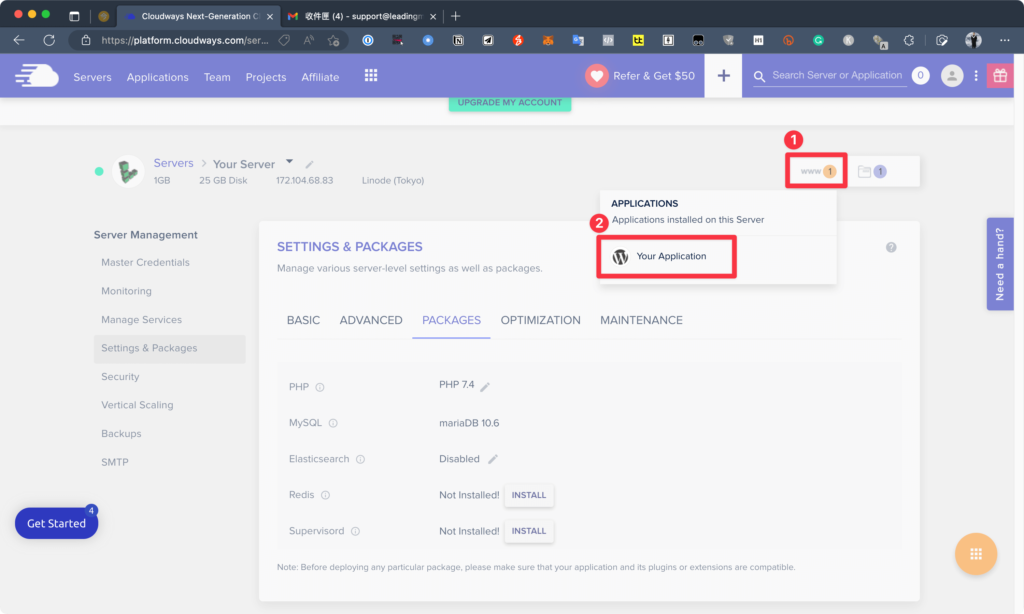Switch to the ADVANCED tab
Image resolution: width=1024 pixels, height=614 pixels.
point(371,320)
